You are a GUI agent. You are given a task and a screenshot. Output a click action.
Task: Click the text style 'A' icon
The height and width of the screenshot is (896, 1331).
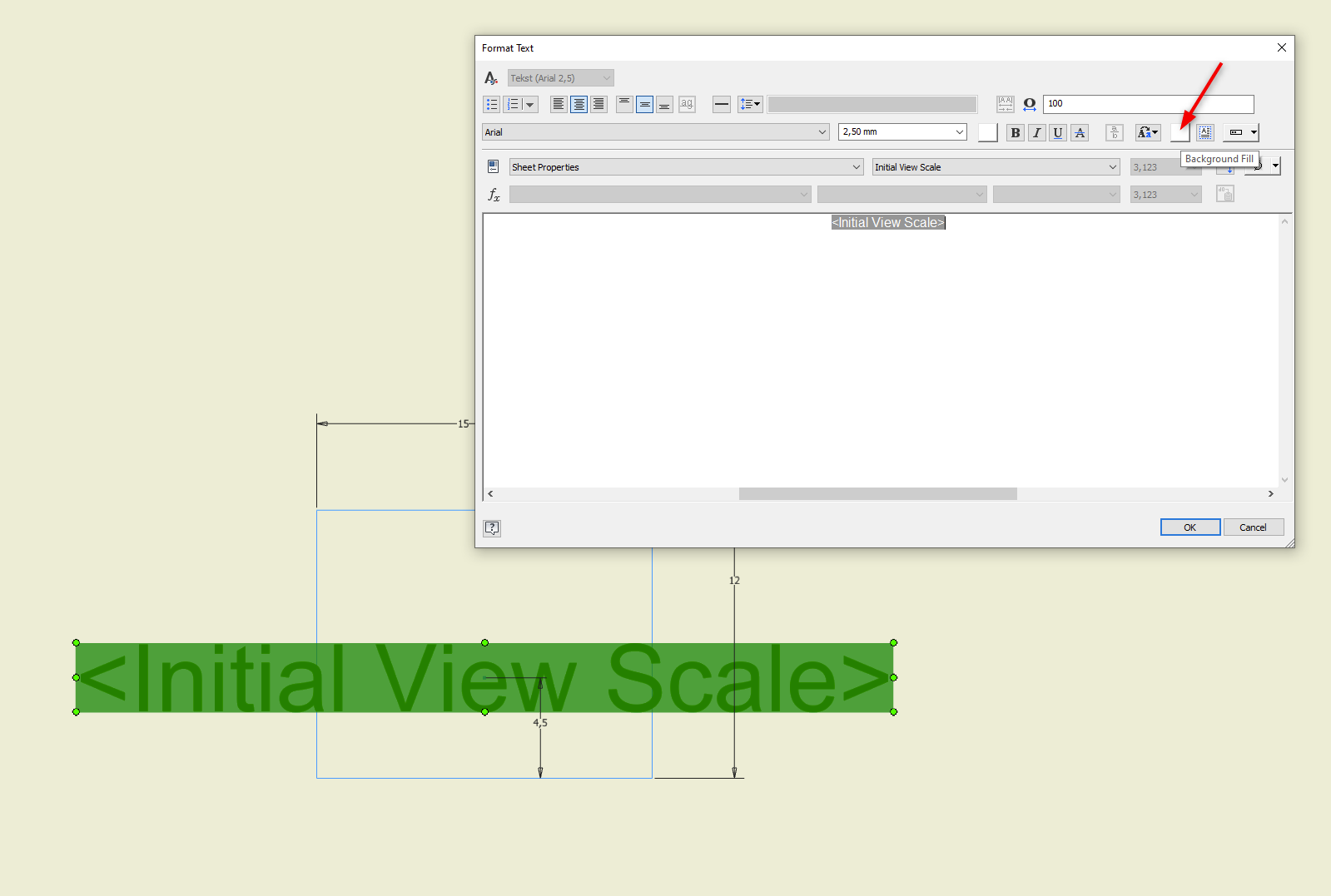[x=491, y=78]
